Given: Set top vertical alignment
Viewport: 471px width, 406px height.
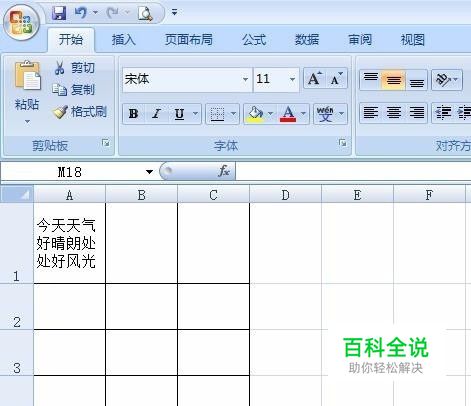Looking at the screenshot, I should tap(371, 79).
